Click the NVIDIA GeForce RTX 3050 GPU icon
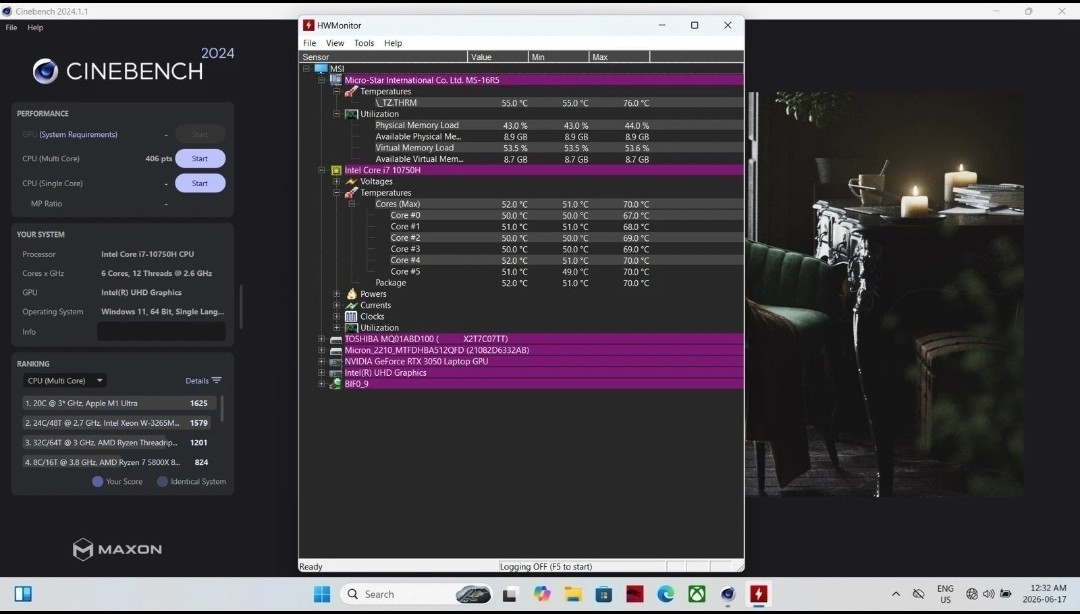 pos(336,362)
